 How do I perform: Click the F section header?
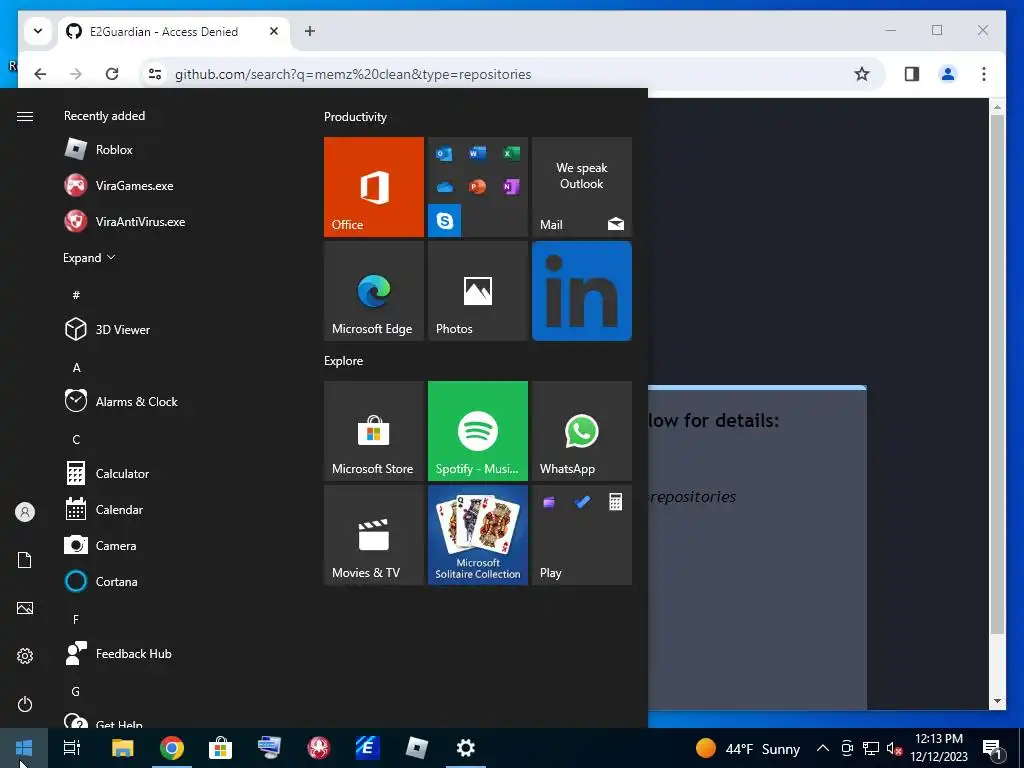click(76, 619)
